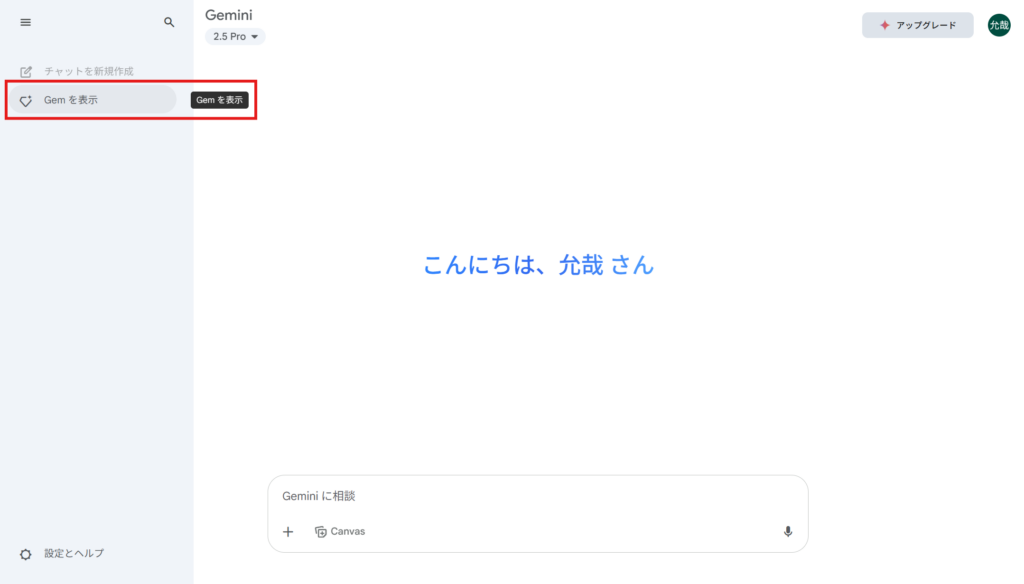Click the Gemini に相談 input field

pos(537,496)
